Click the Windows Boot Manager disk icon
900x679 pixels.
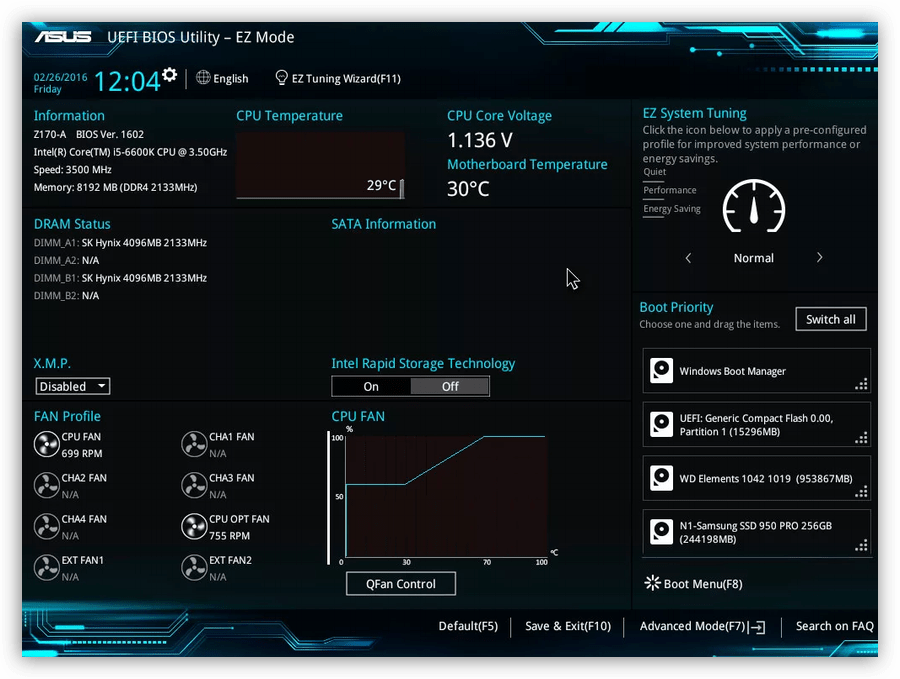661,371
